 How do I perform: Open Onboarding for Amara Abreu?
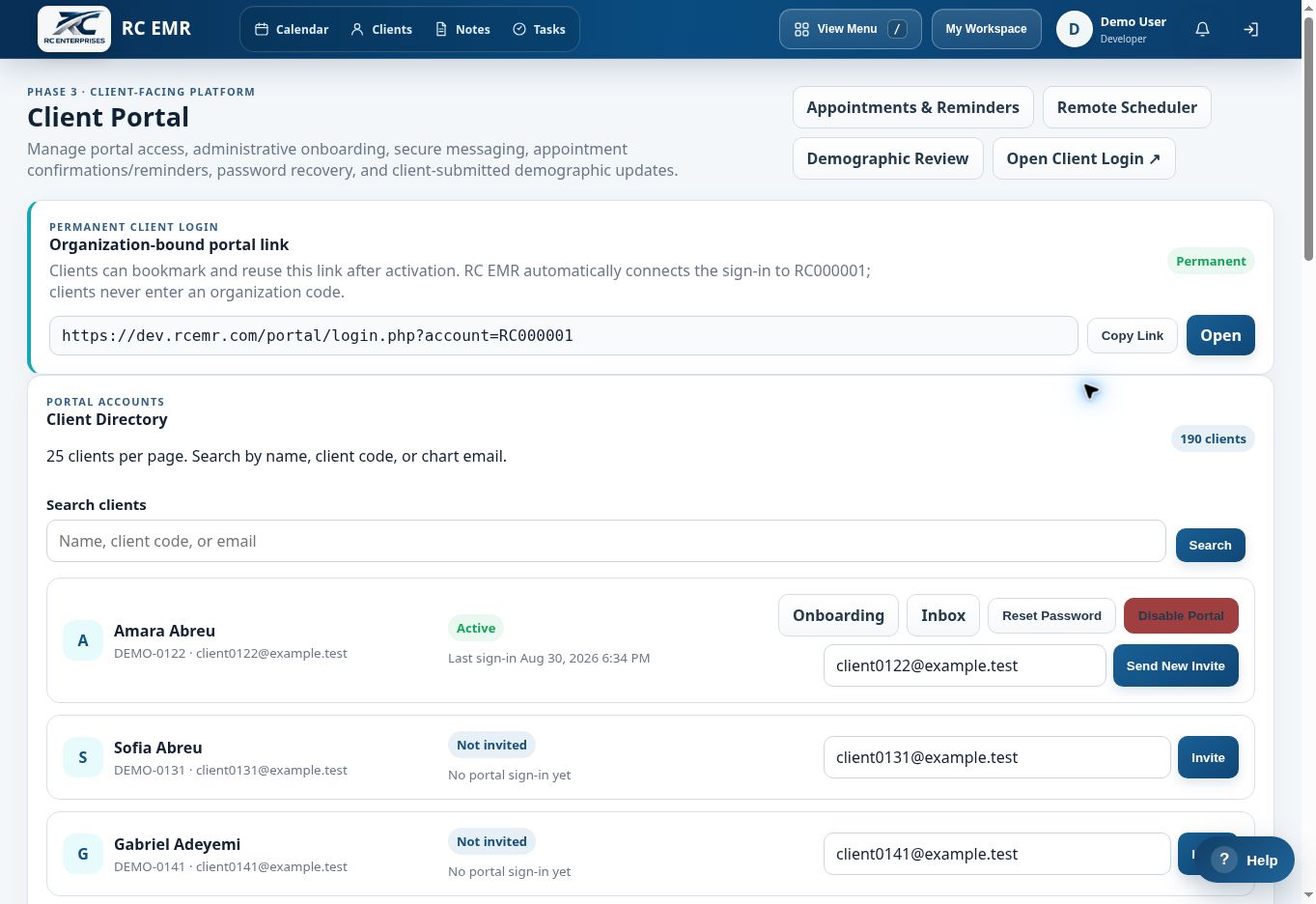tap(838, 615)
